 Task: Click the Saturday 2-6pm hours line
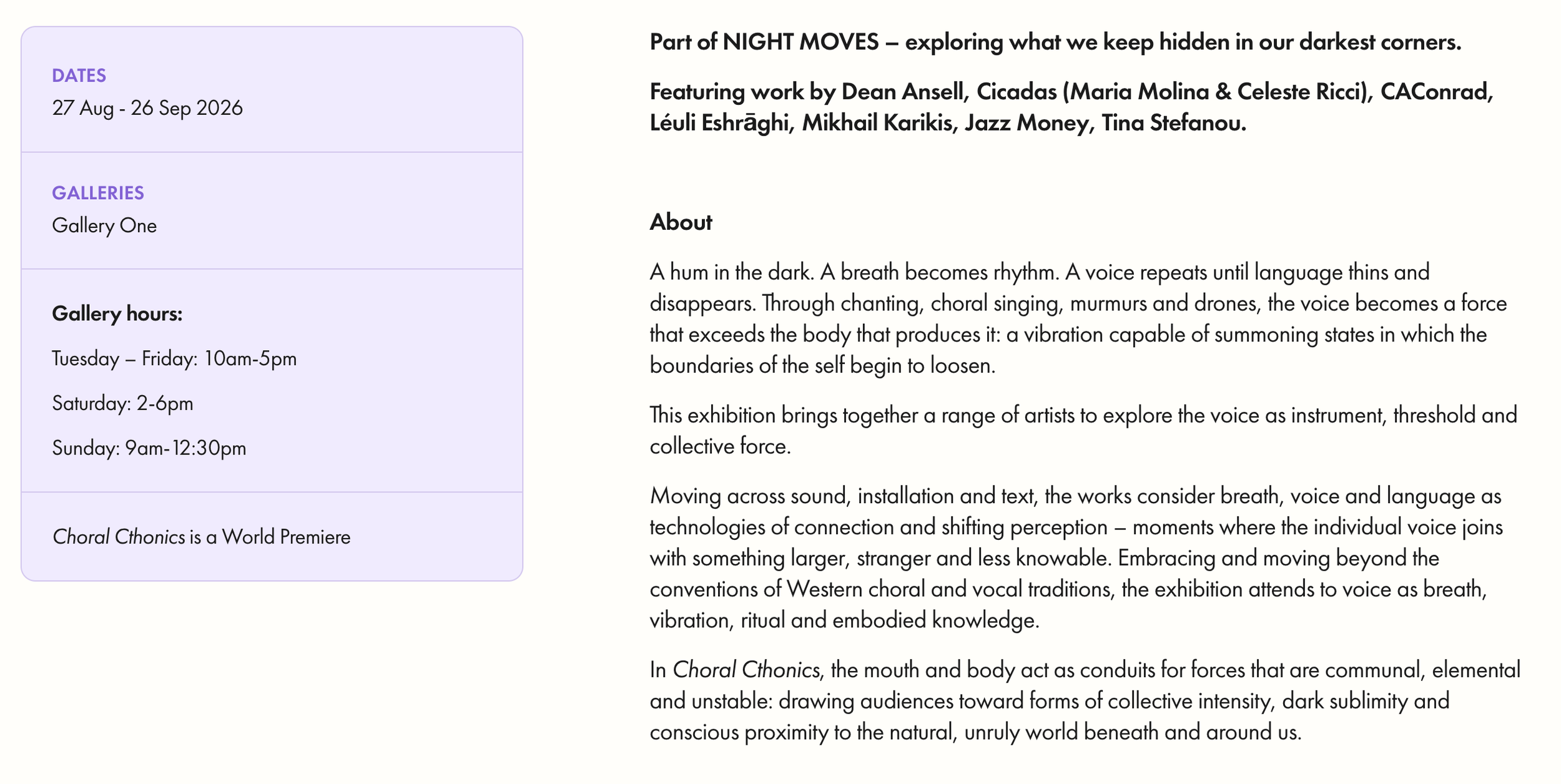coord(122,403)
